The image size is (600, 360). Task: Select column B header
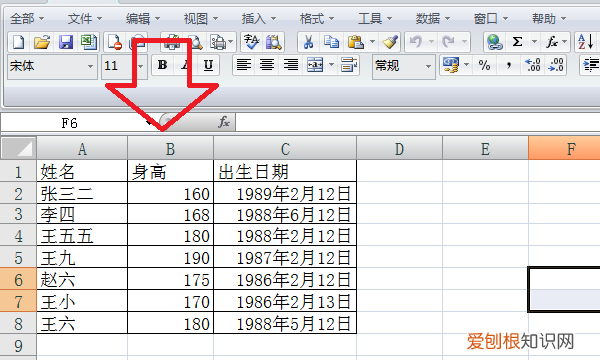pos(170,148)
